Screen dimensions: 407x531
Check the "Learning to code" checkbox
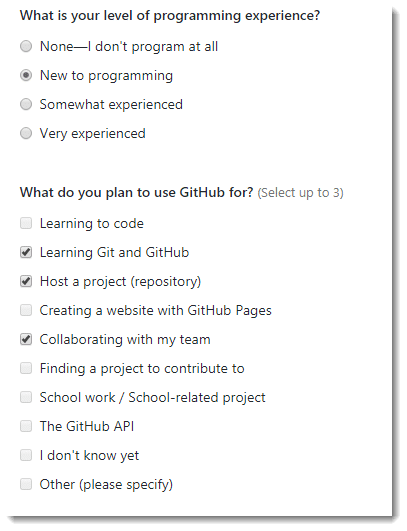26,224
